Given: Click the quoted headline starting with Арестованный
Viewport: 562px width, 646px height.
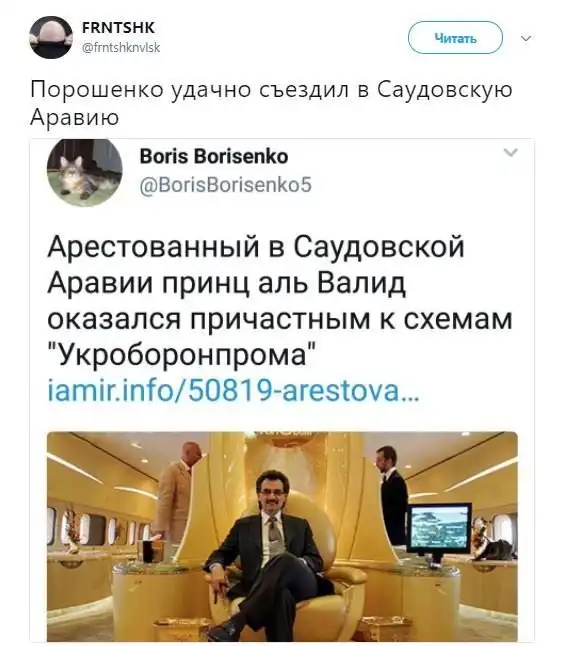Looking at the screenshot, I should (x=279, y=300).
